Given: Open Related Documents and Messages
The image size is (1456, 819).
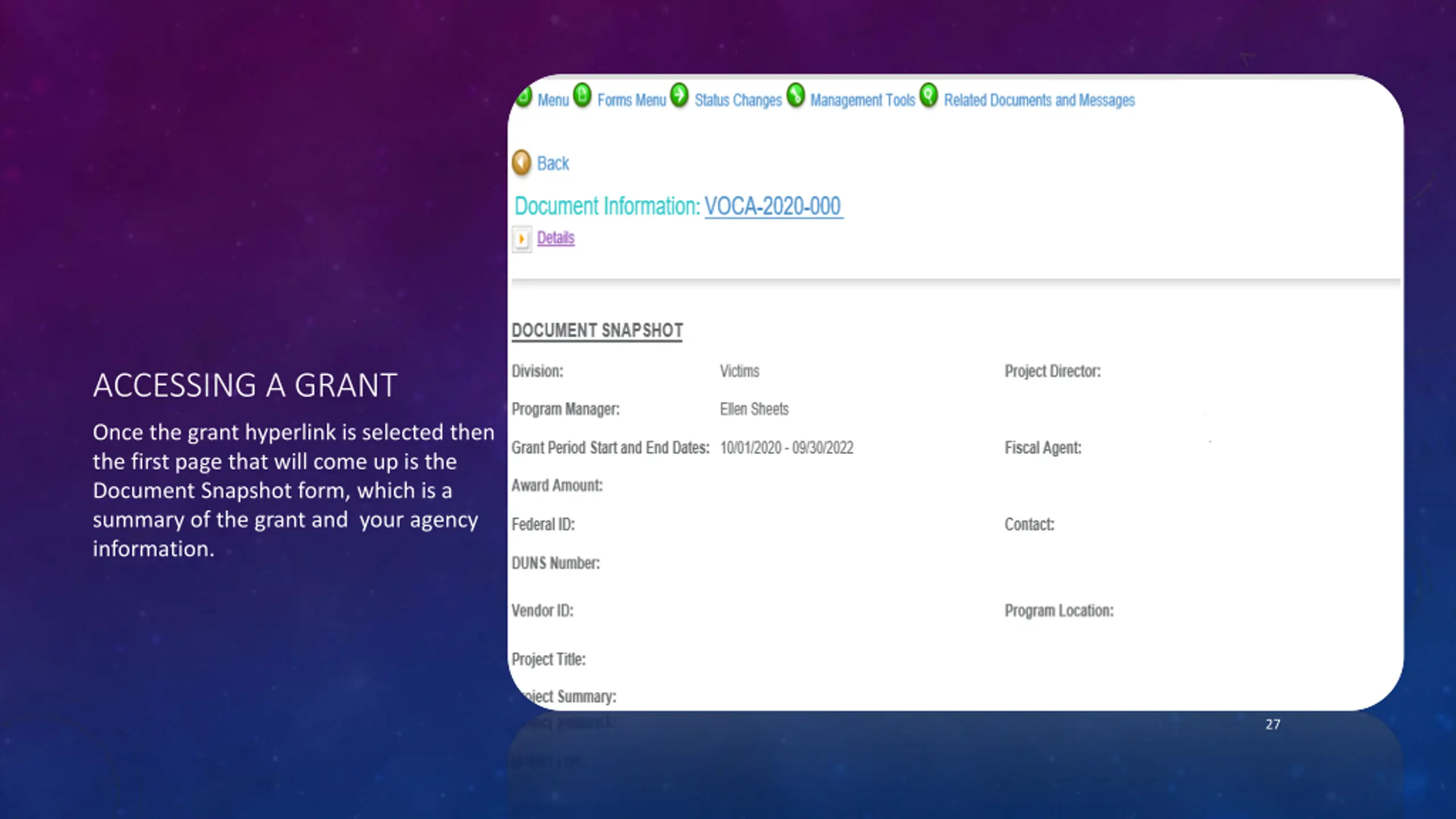Looking at the screenshot, I should pyautogui.click(x=1039, y=100).
